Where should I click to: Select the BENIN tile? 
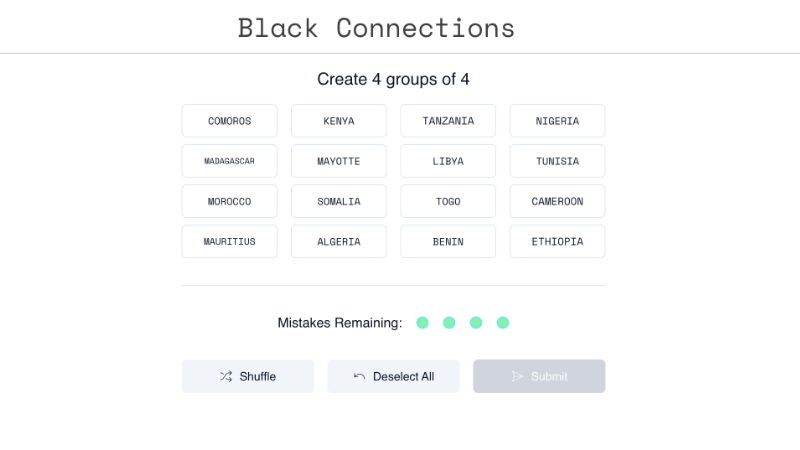pos(448,241)
